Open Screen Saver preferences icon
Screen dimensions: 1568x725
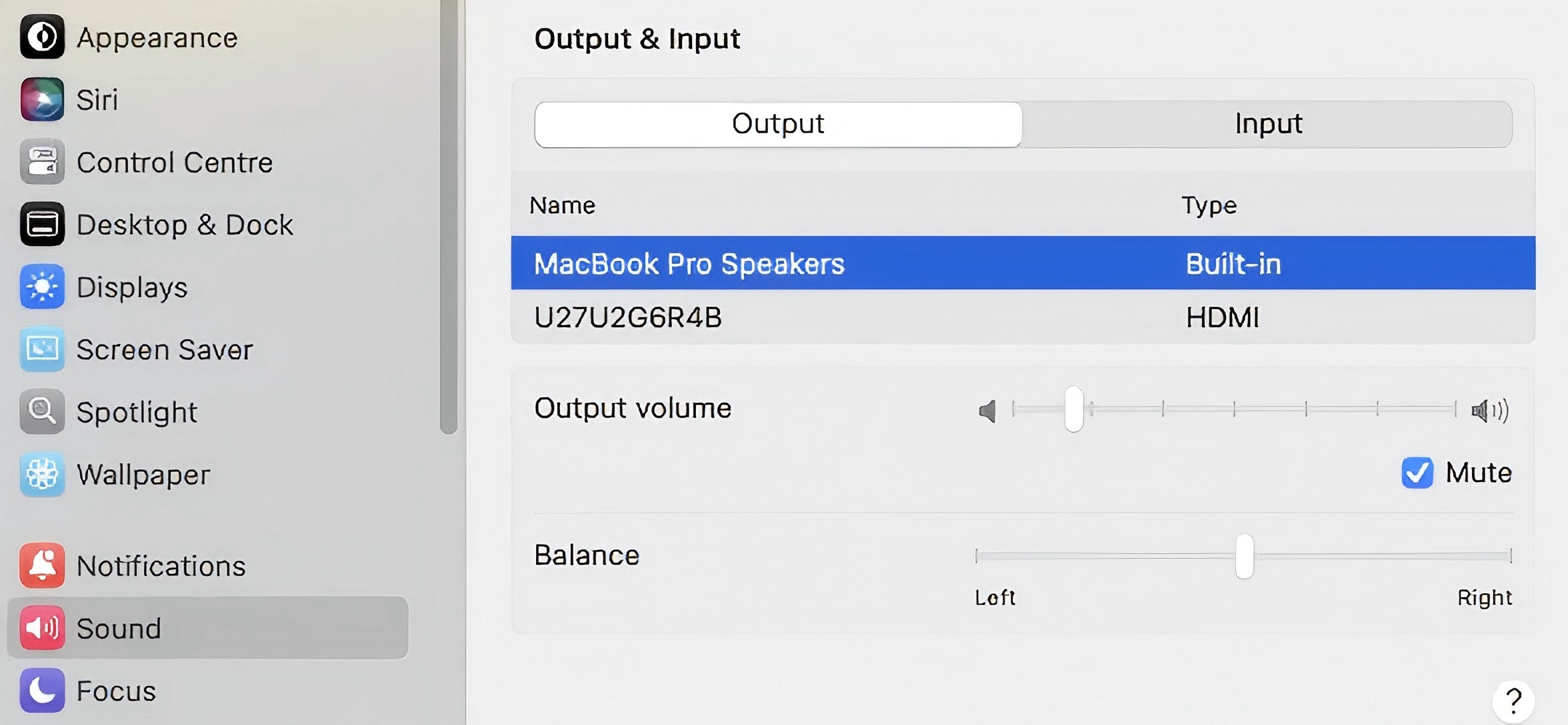[42, 349]
